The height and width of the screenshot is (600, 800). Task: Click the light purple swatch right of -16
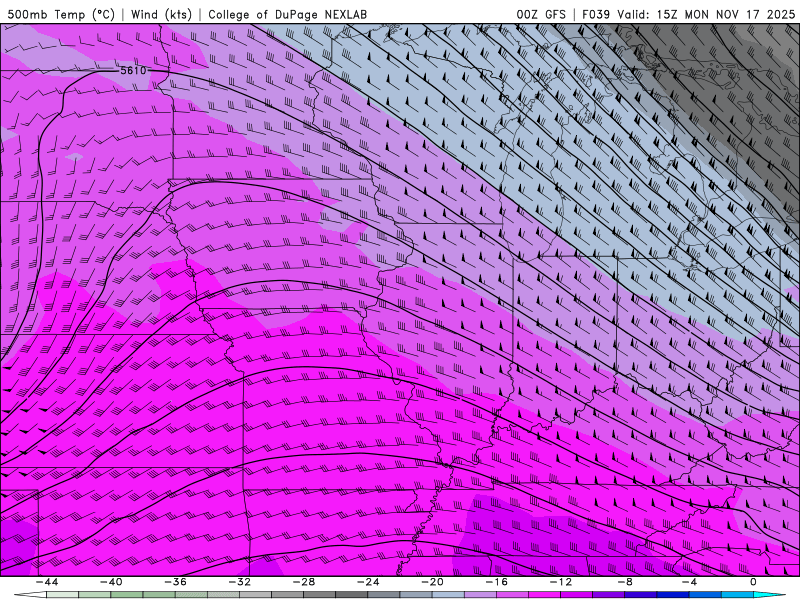click(512, 595)
